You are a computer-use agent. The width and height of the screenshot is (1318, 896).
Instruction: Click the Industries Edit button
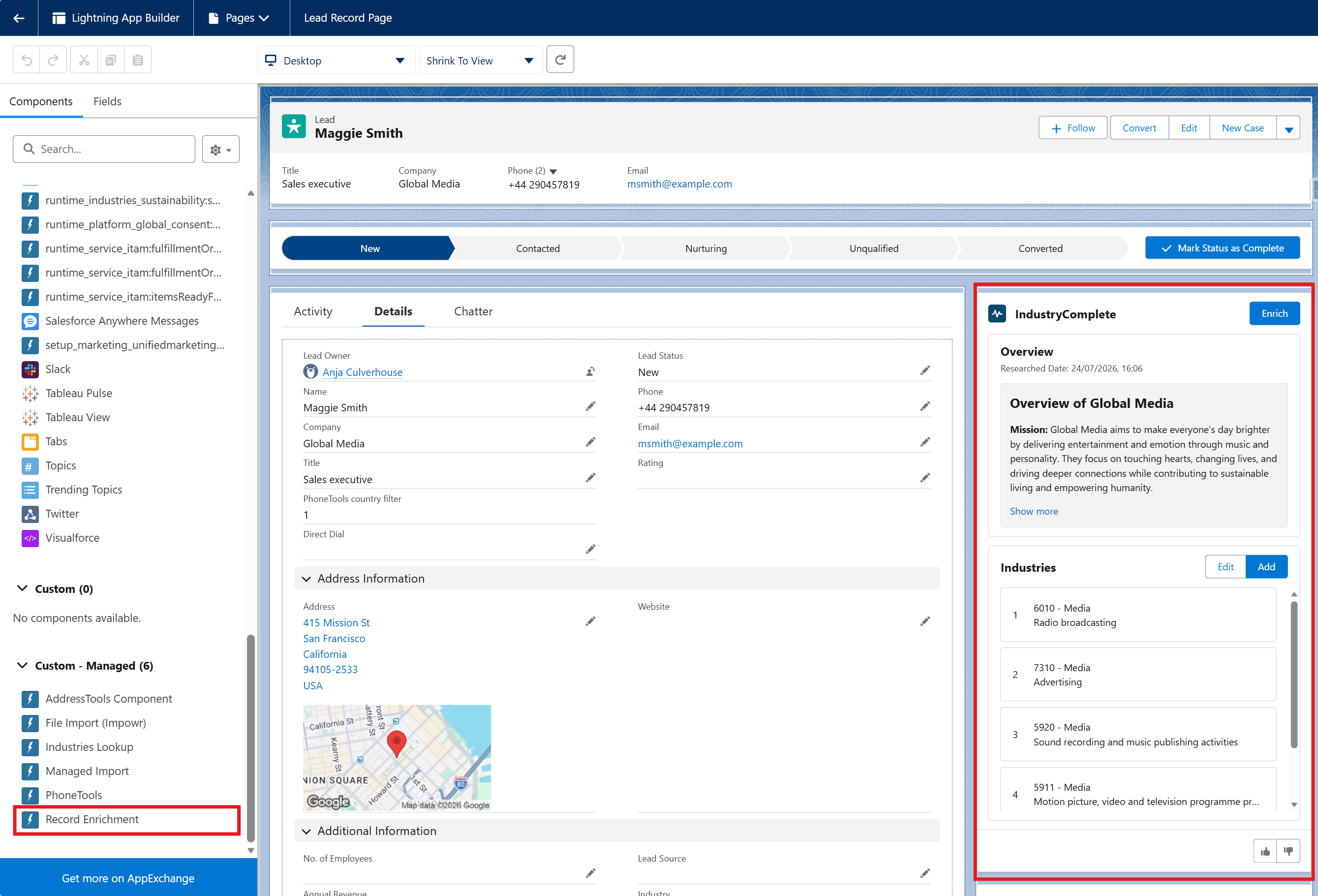(x=1225, y=567)
